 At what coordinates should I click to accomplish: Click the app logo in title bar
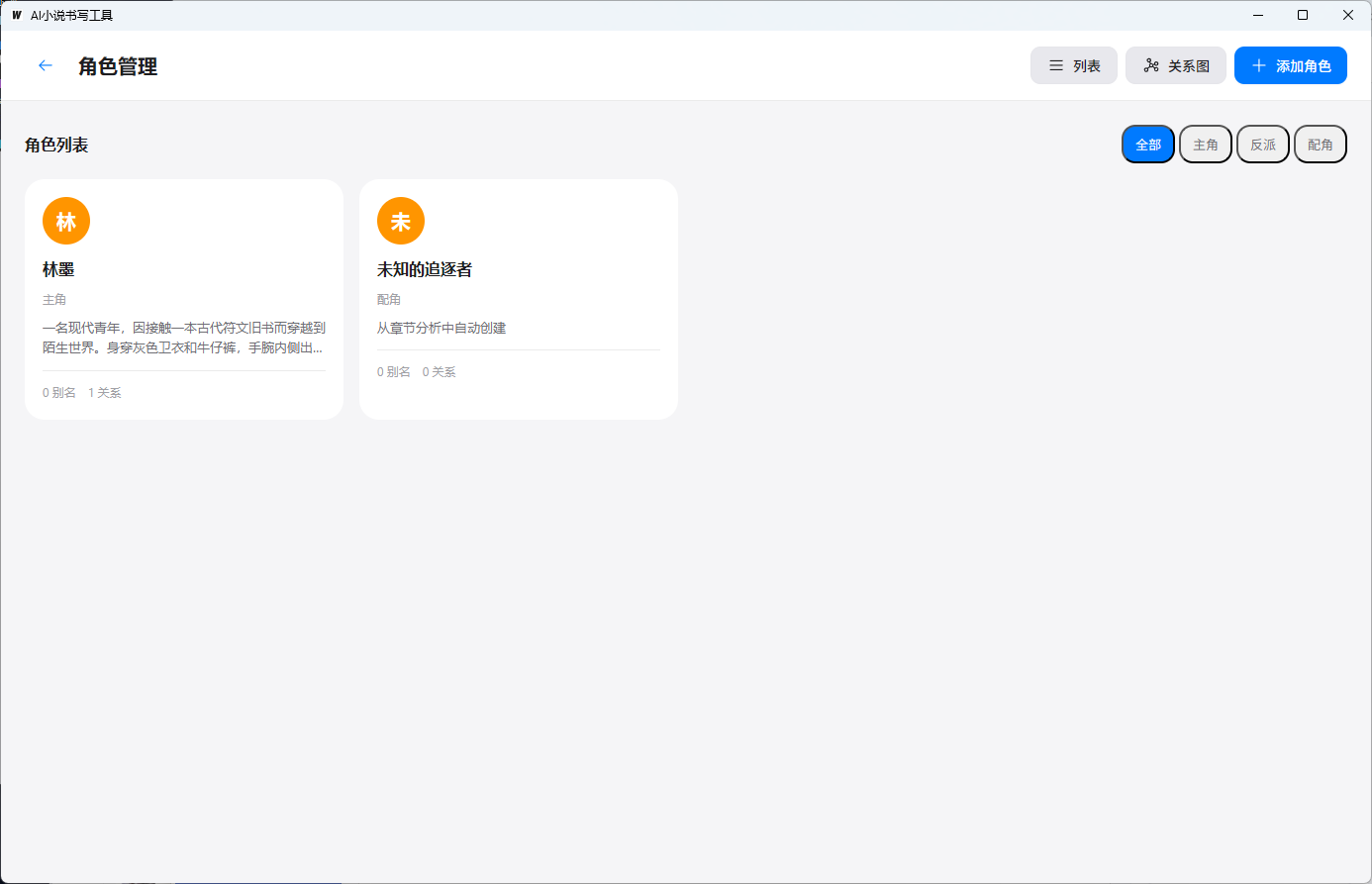click(17, 15)
